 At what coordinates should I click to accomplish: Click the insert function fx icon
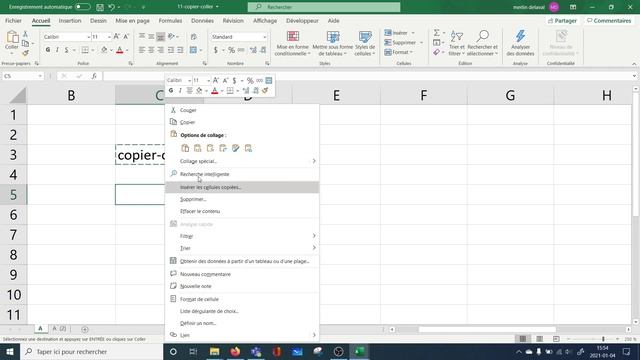94,76
